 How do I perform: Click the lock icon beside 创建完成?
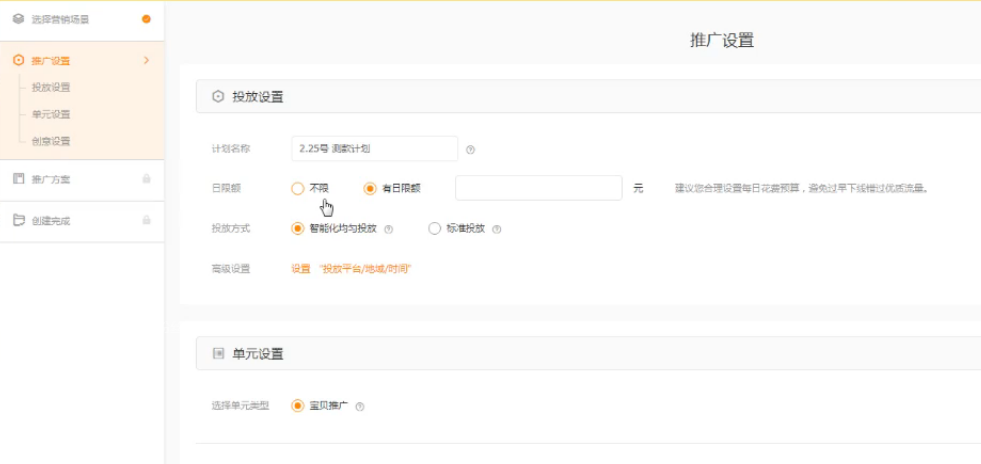[x=147, y=220]
